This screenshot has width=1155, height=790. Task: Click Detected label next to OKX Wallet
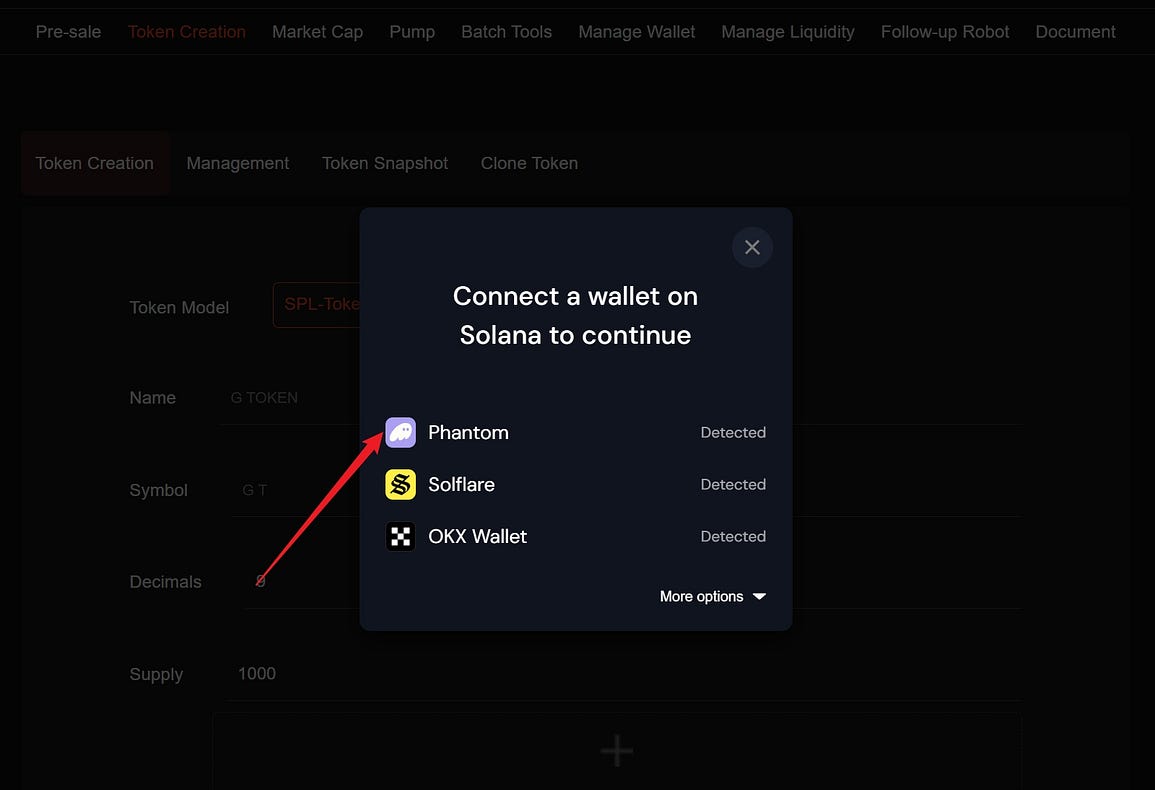[733, 536]
